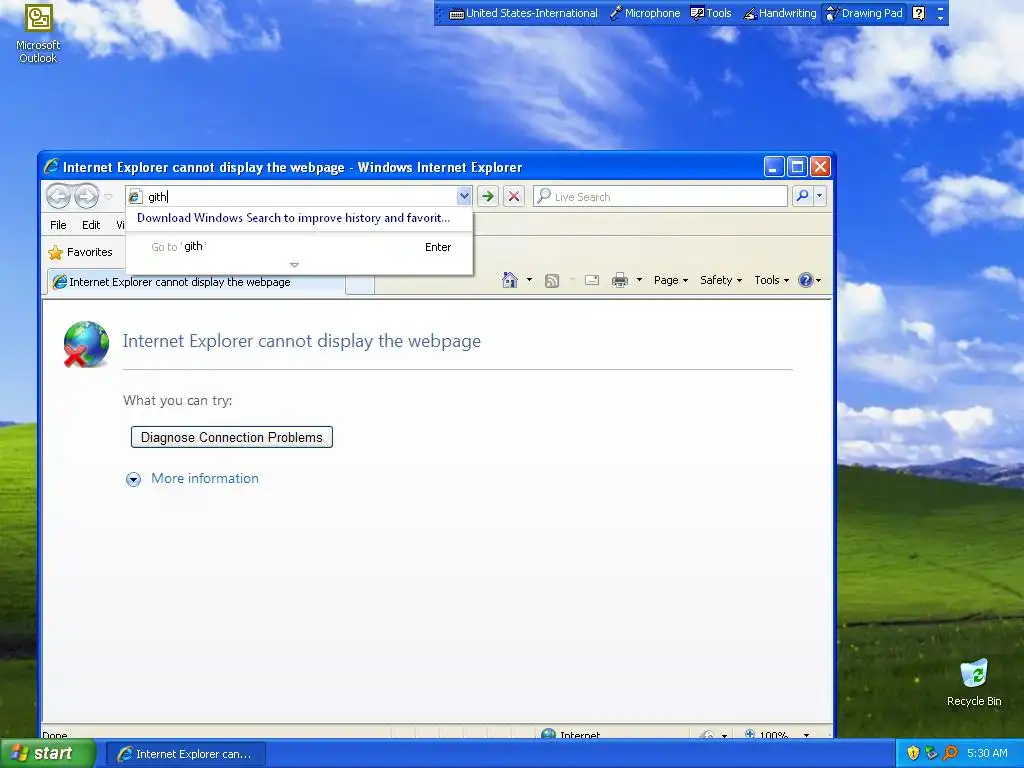Screen dimensions: 1024x768
Task: Expand the More information section arrow
Action: pos(133,479)
